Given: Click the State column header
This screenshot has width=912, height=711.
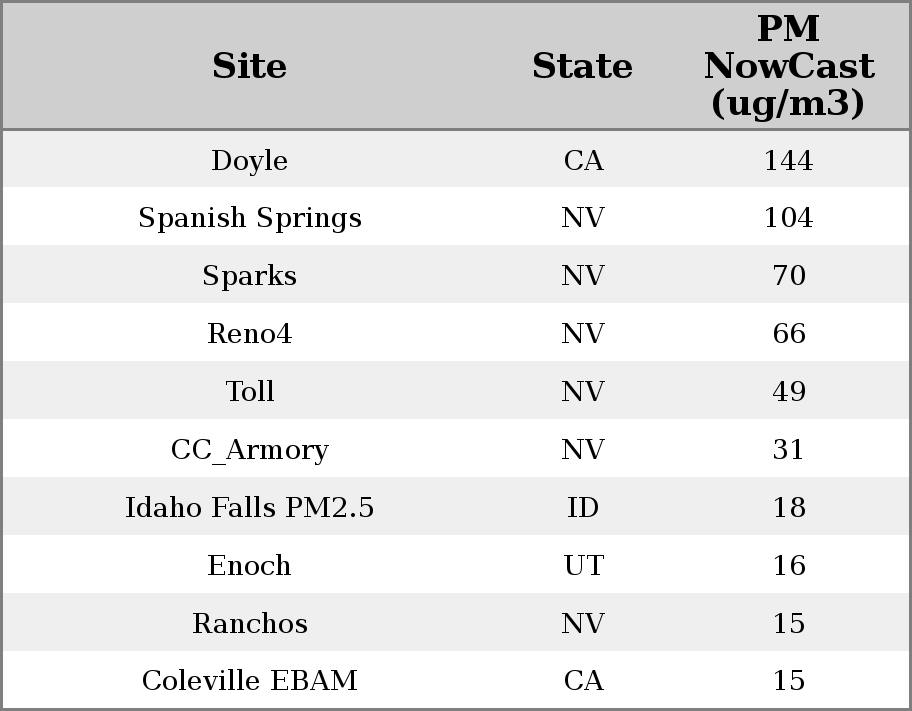Looking at the screenshot, I should click(x=582, y=67).
